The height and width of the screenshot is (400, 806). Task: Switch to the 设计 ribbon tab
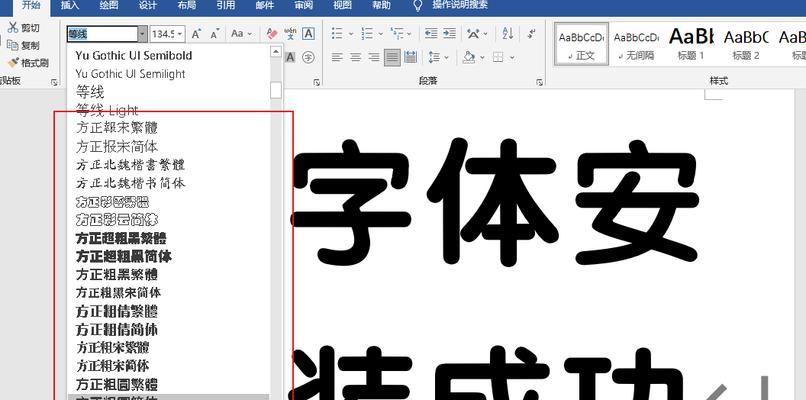point(148,6)
